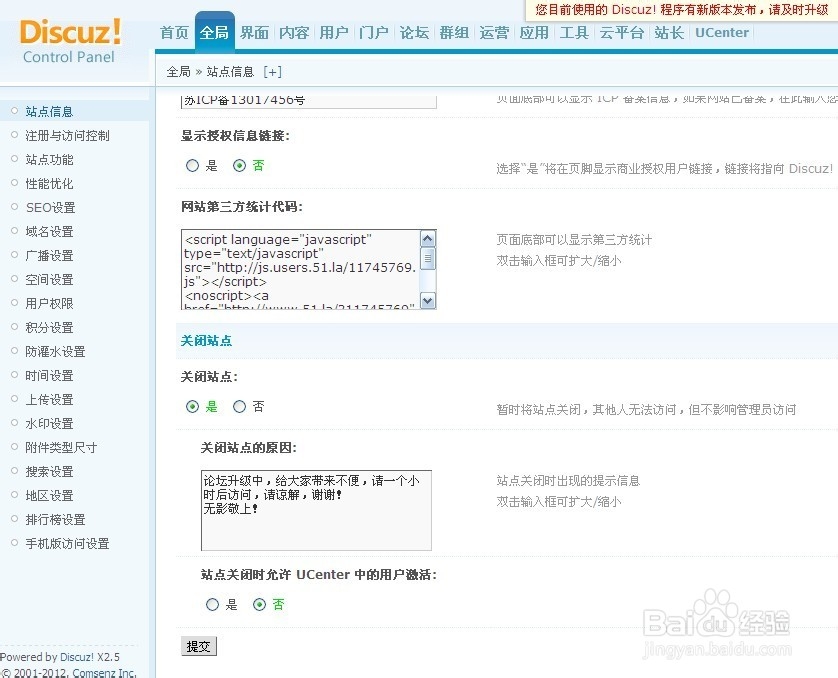Open 手机版访问设置 in the sidebar

pyautogui.click(x=67, y=543)
